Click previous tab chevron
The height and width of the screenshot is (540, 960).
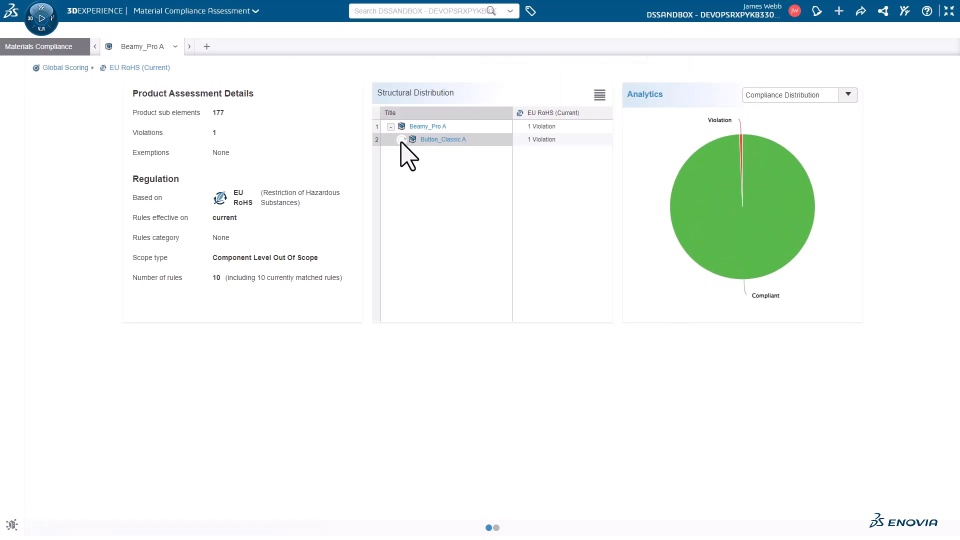[x=95, y=47]
